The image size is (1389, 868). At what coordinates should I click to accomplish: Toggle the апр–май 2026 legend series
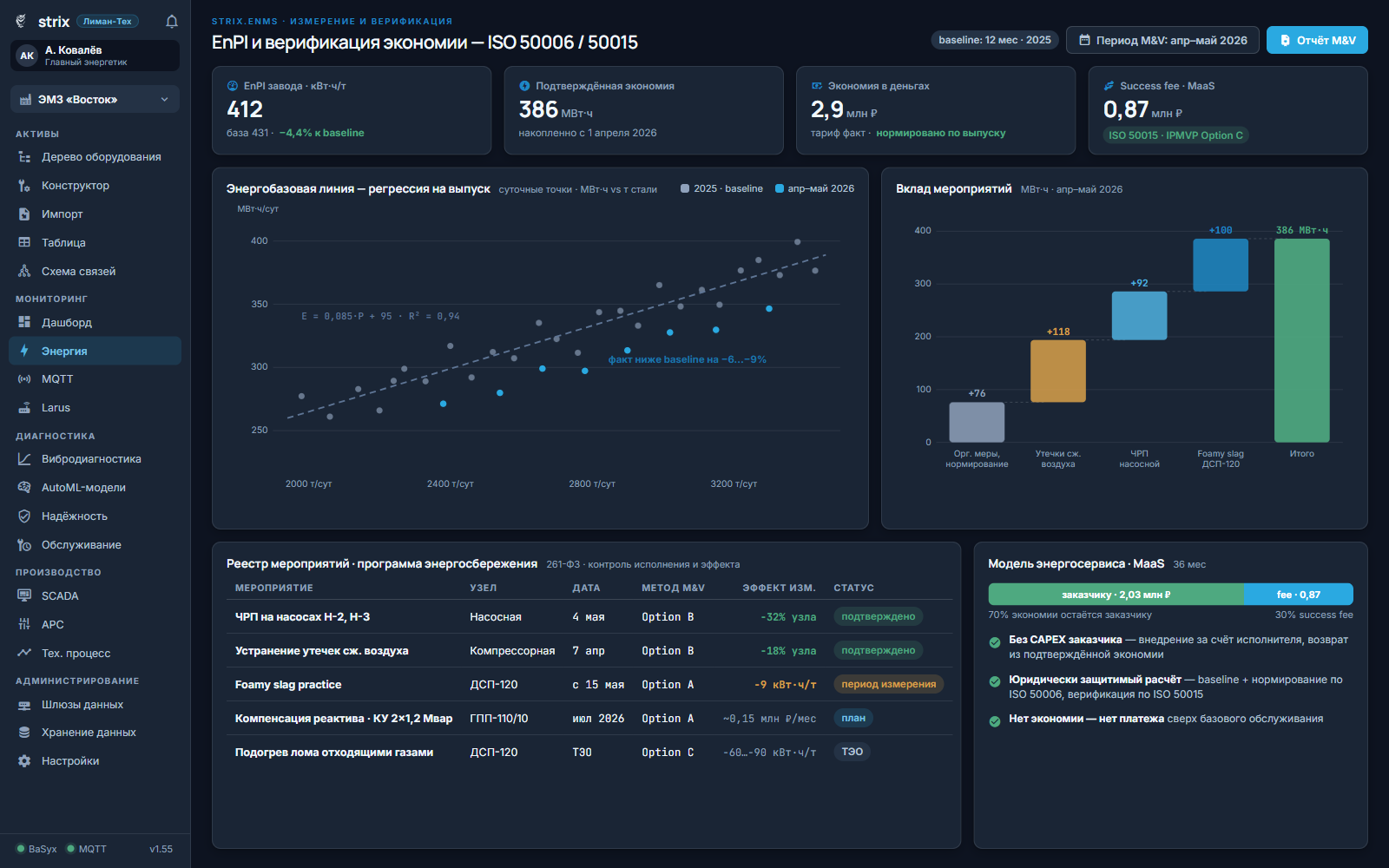(814, 188)
